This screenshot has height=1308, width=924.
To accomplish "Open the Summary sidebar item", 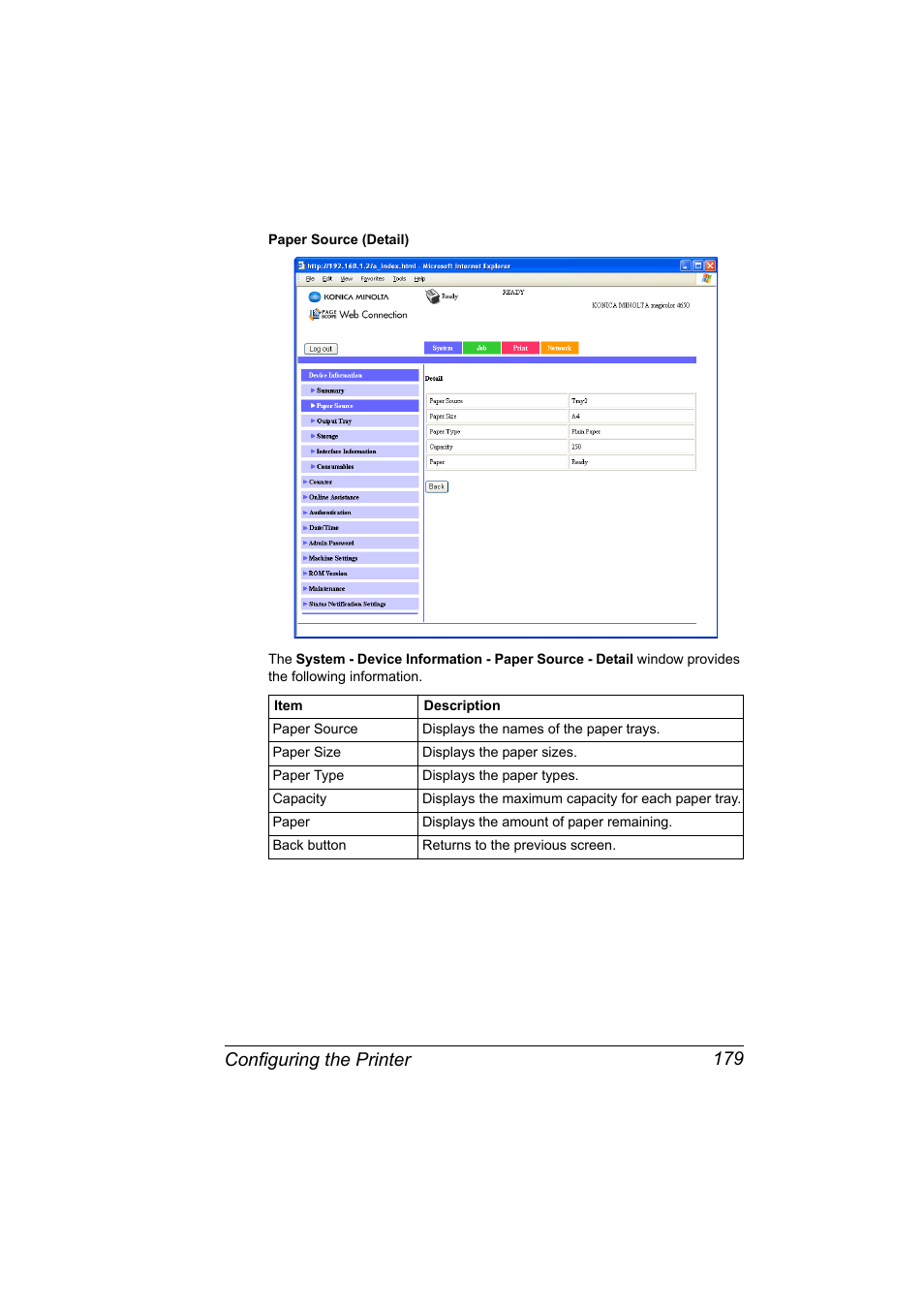I will click(360, 390).
